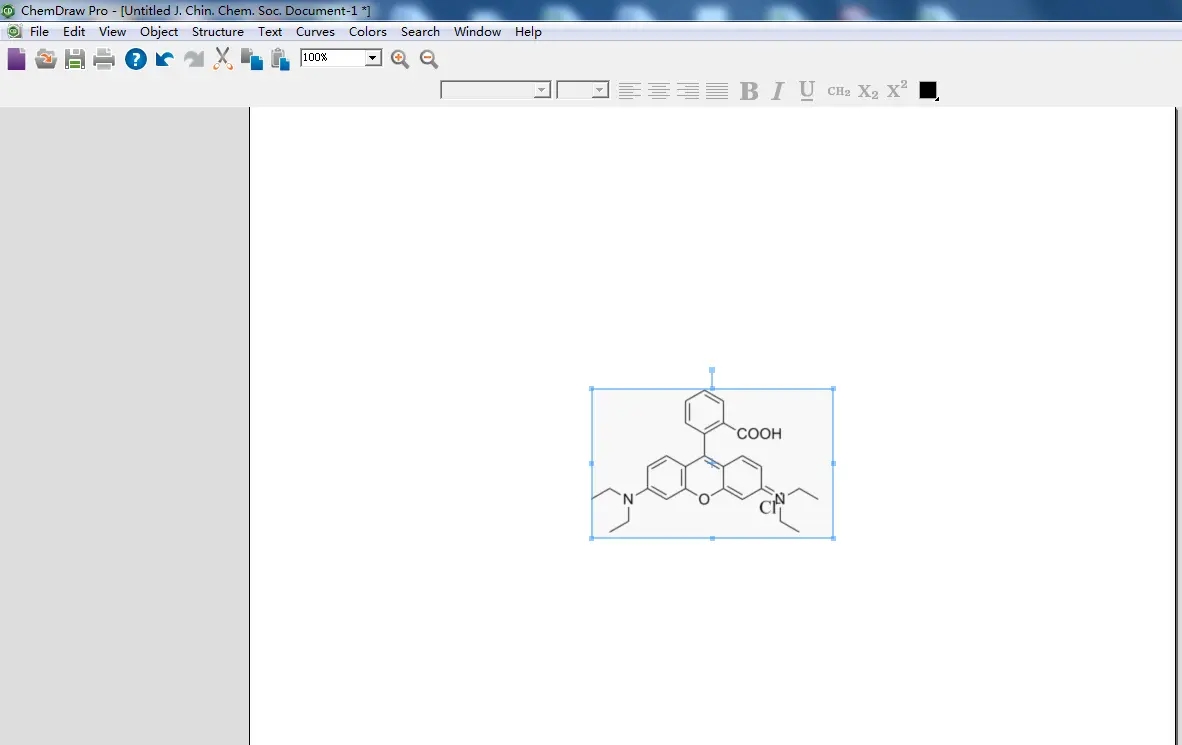The image size is (1182, 745).
Task: Open the font family dropdown
Action: pos(541,89)
